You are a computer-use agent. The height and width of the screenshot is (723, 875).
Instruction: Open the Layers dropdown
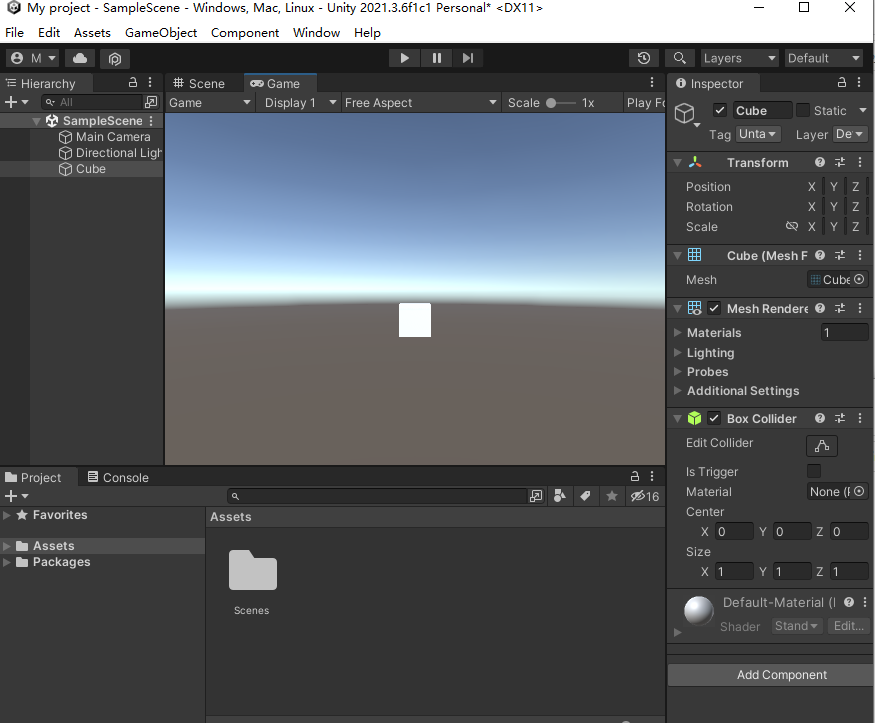tap(739, 58)
